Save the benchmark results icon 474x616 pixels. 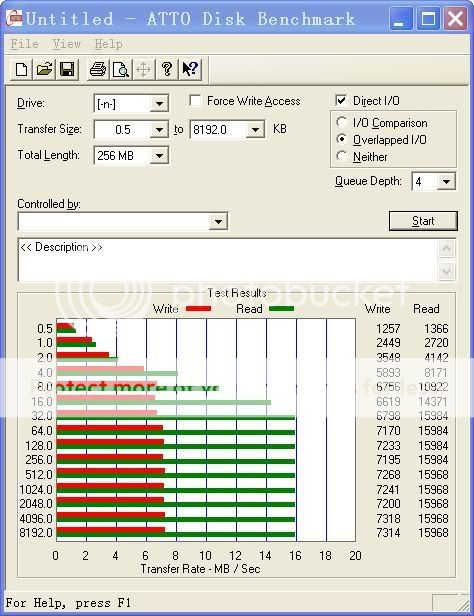[x=67, y=70]
